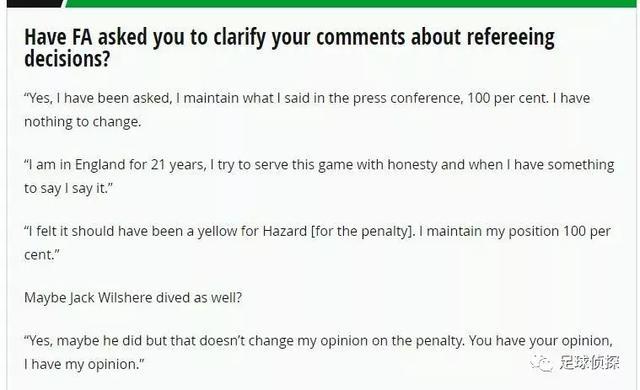
Task: Click the headline about refereeing decisions
Action: tap(289, 48)
